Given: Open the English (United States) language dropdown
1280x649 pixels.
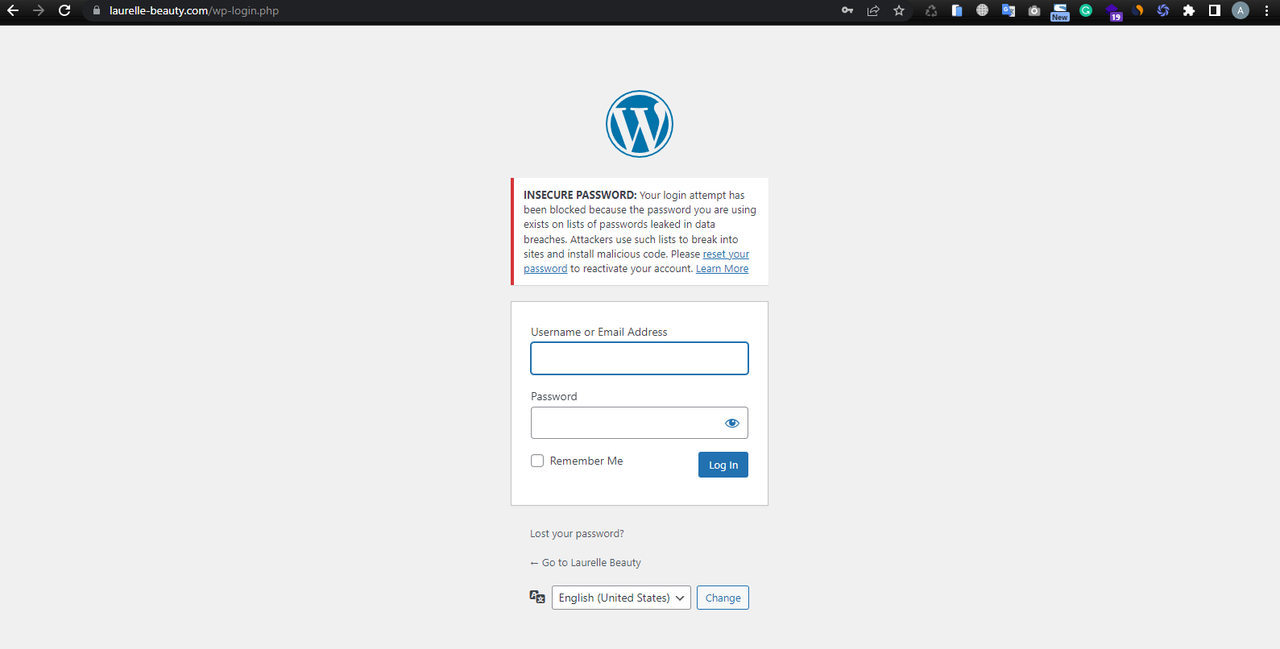Looking at the screenshot, I should 621,597.
